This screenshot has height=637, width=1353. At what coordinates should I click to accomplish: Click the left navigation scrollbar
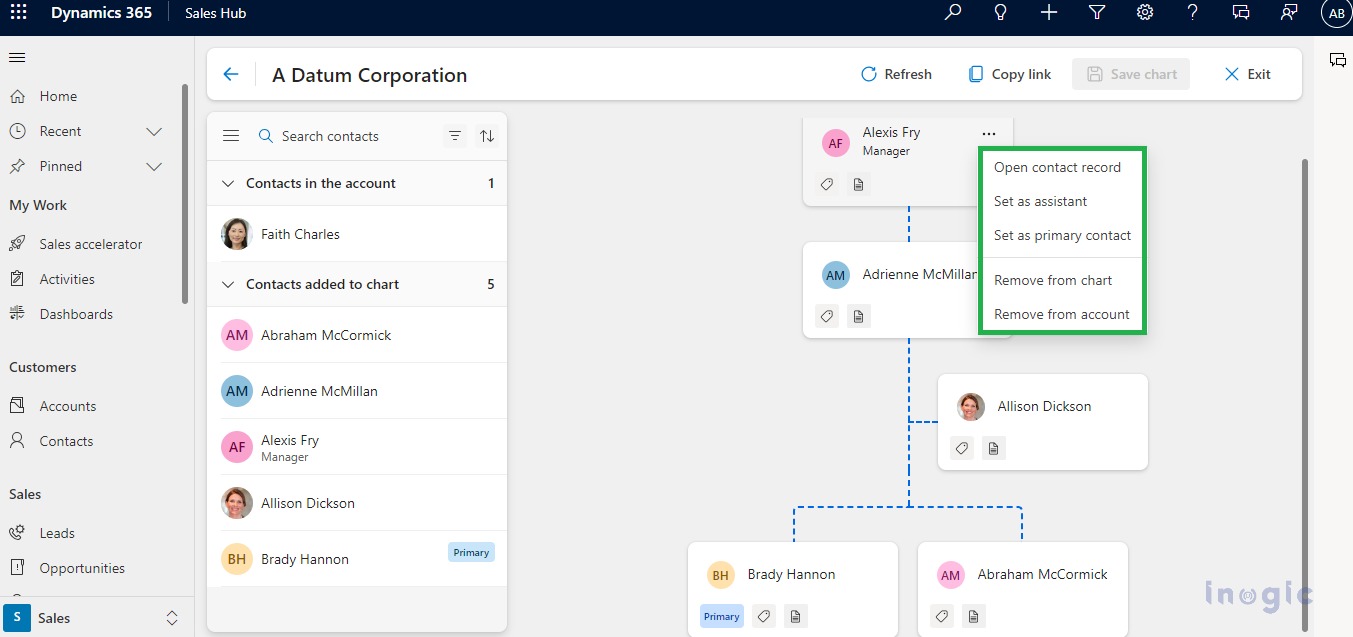(185, 192)
